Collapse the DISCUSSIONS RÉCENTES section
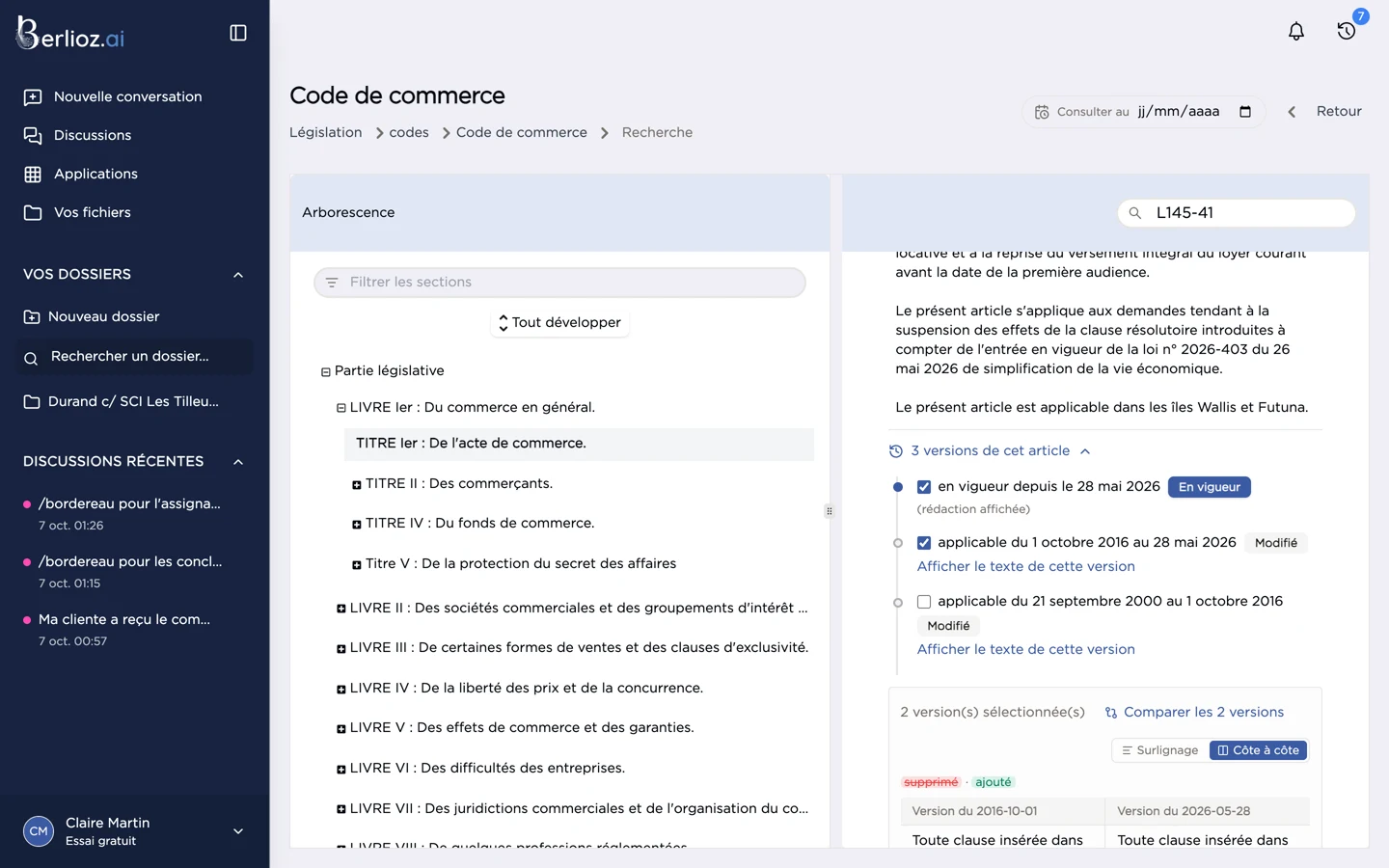The width and height of the screenshot is (1389, 868). (x=238, y=462)
